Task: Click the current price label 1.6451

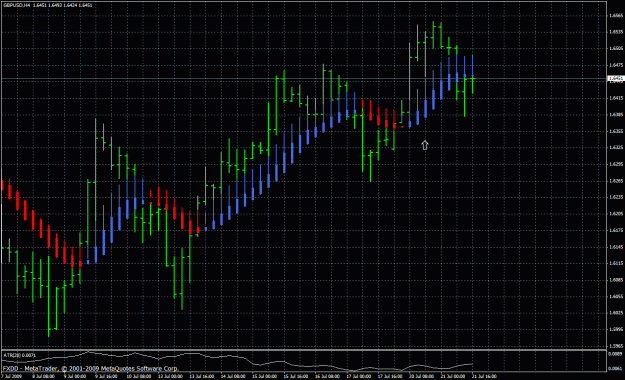Action: pos(616,79)
